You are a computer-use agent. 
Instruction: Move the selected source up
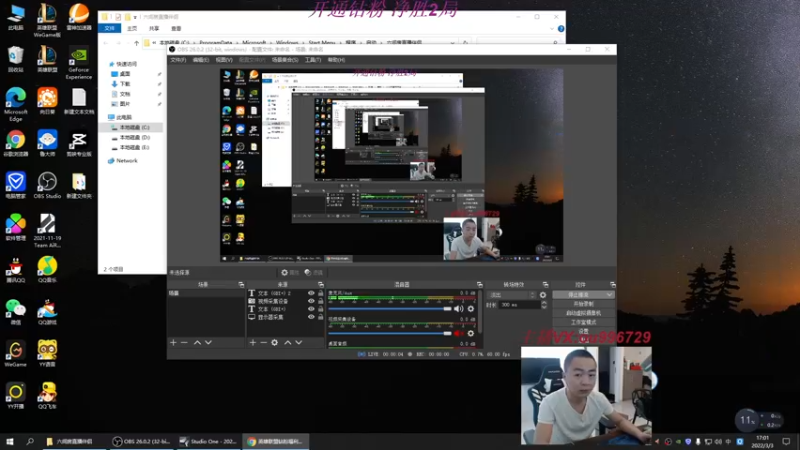(288, 342)
